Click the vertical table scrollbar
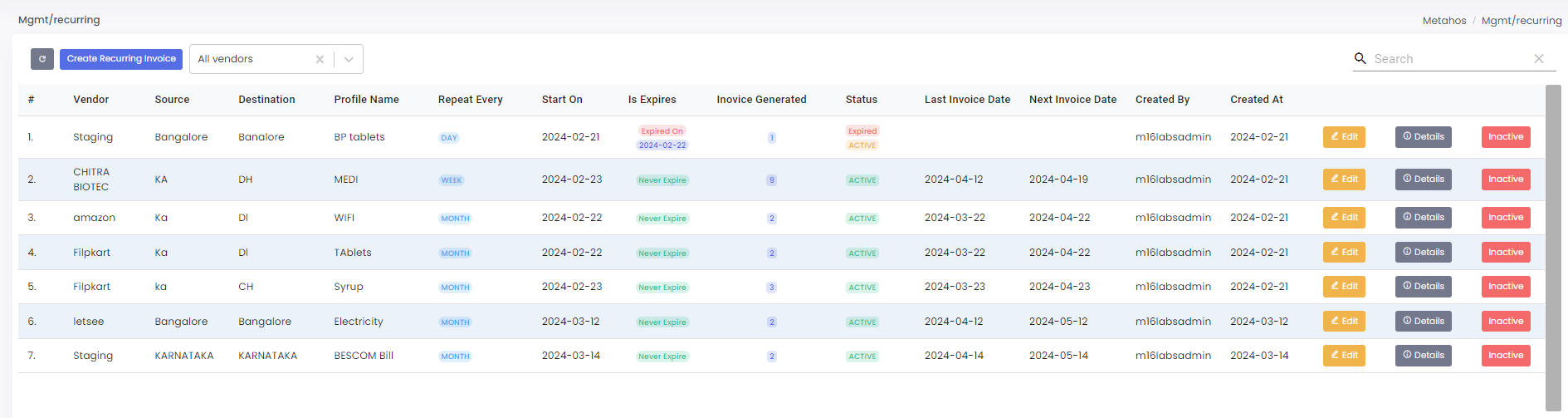1568x418 pixels. [1553, 248]
